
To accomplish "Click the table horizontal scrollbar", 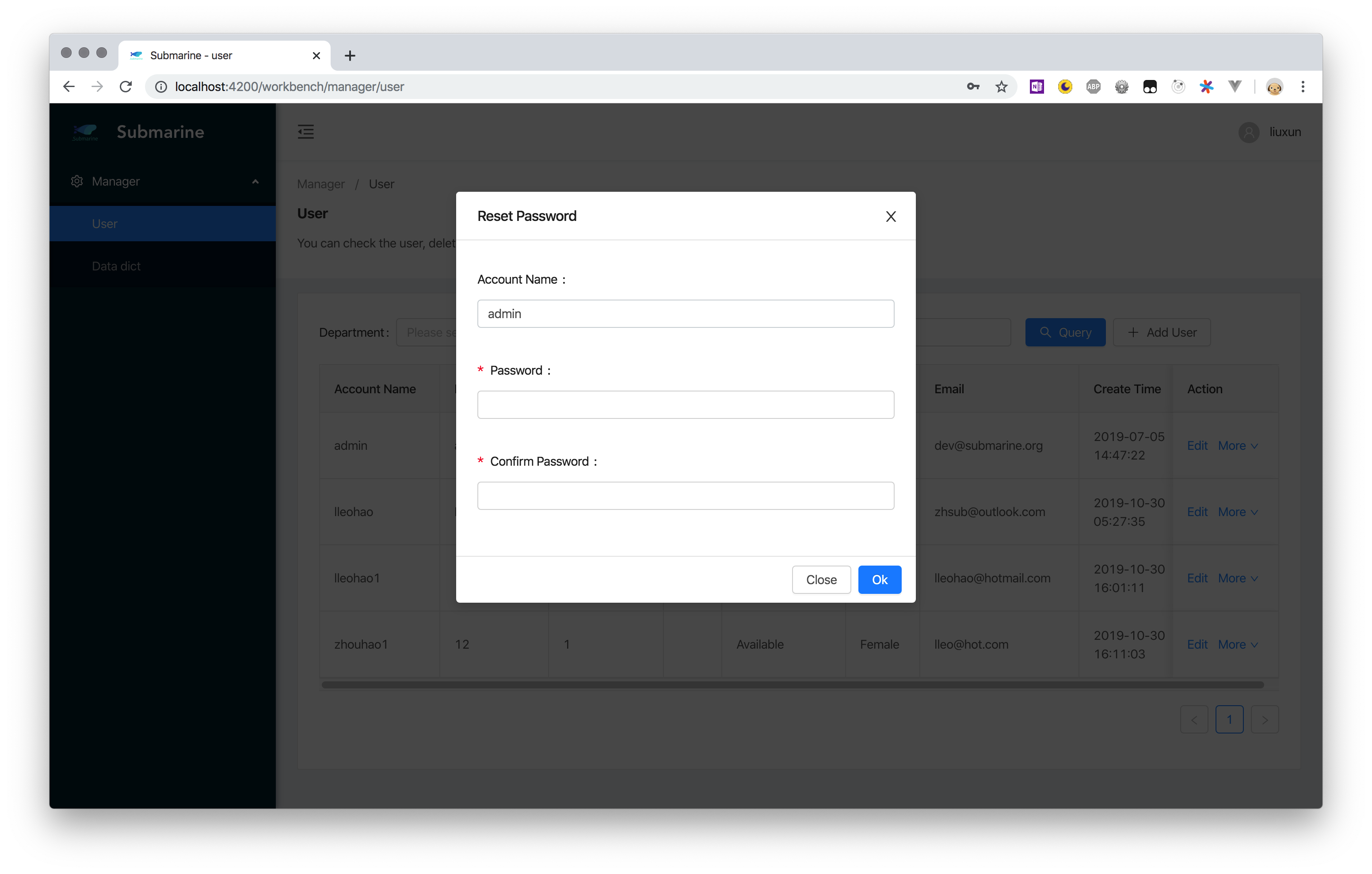I will coord(792,685).
